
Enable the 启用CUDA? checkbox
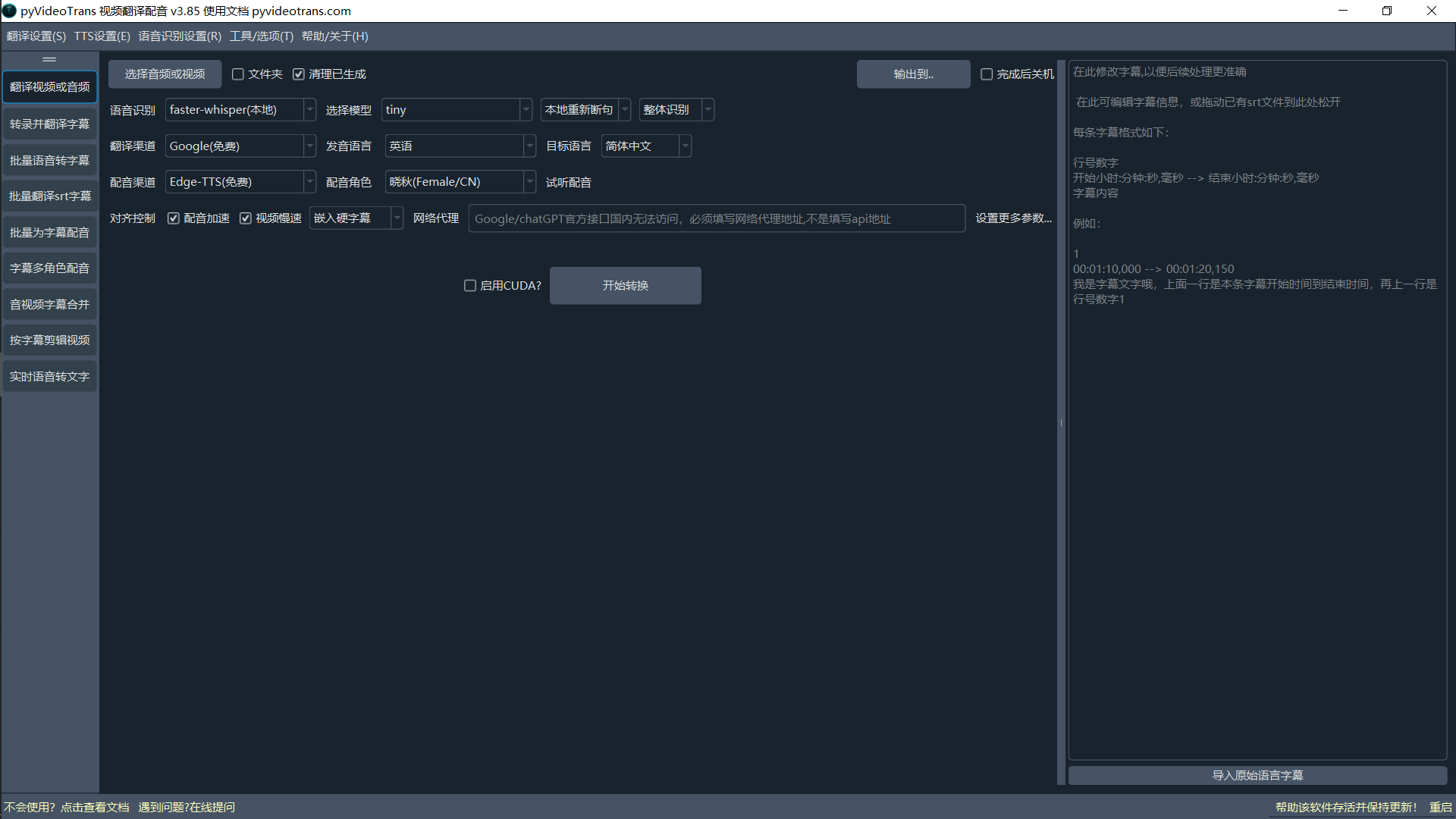coord(470,286)
